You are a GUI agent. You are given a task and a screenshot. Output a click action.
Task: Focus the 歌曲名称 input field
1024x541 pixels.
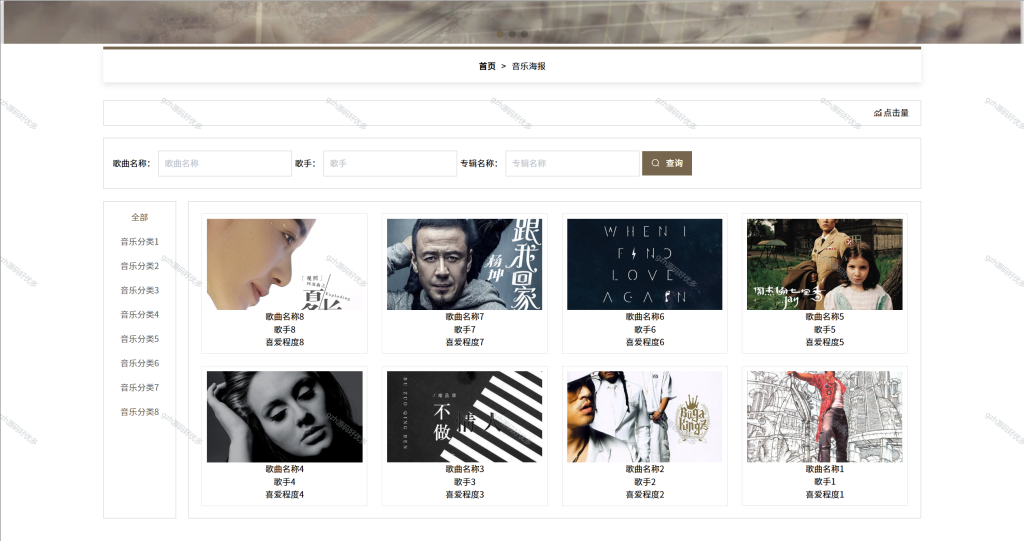coord(225,163)
